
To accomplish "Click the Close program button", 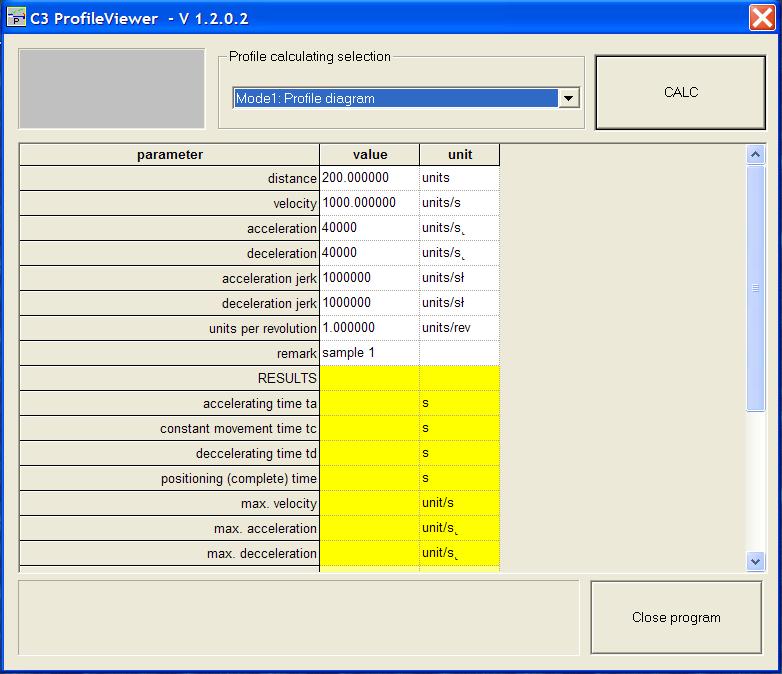I will [x=676, y=617].
